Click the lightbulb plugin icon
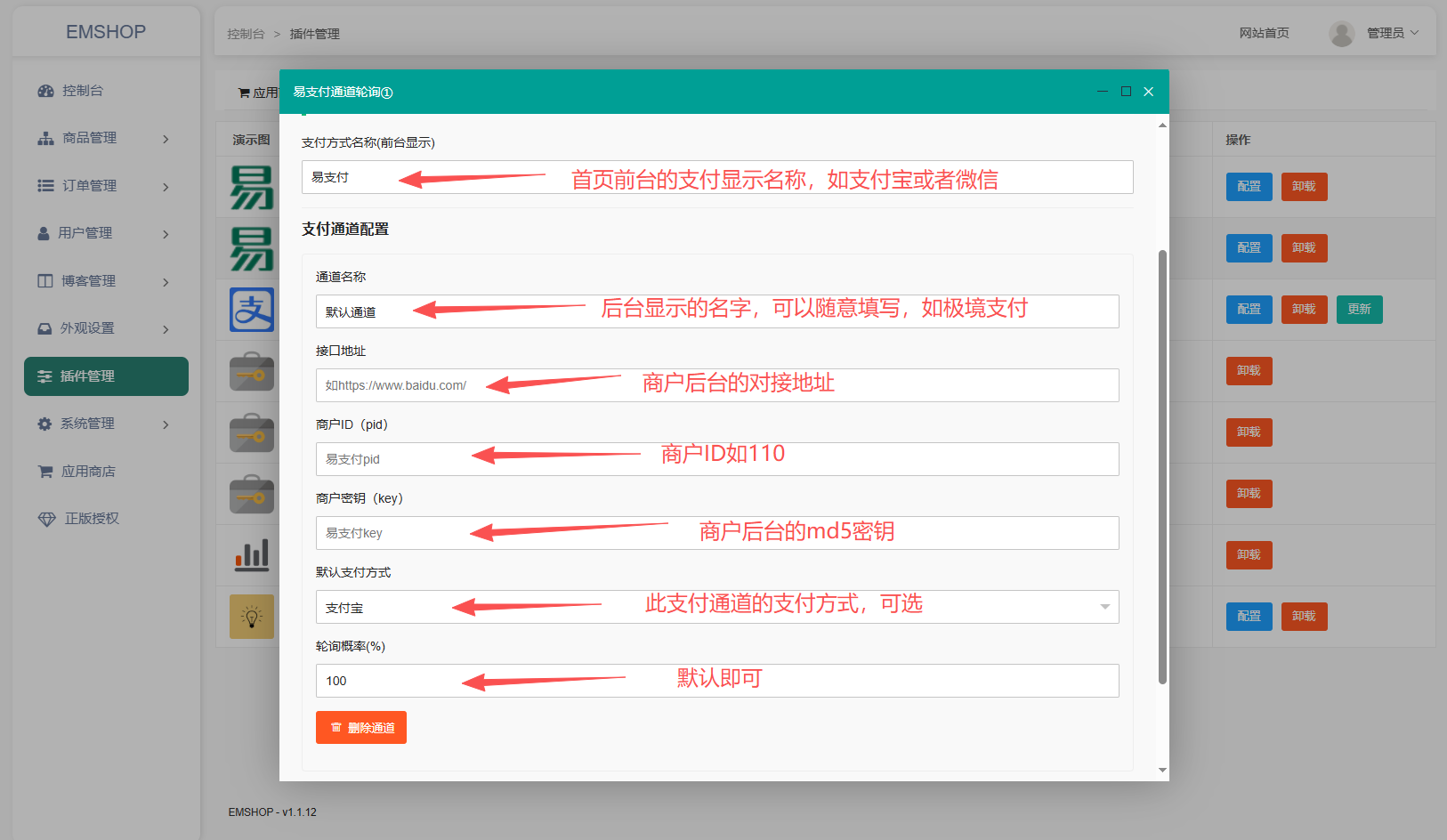 point(252,617)
